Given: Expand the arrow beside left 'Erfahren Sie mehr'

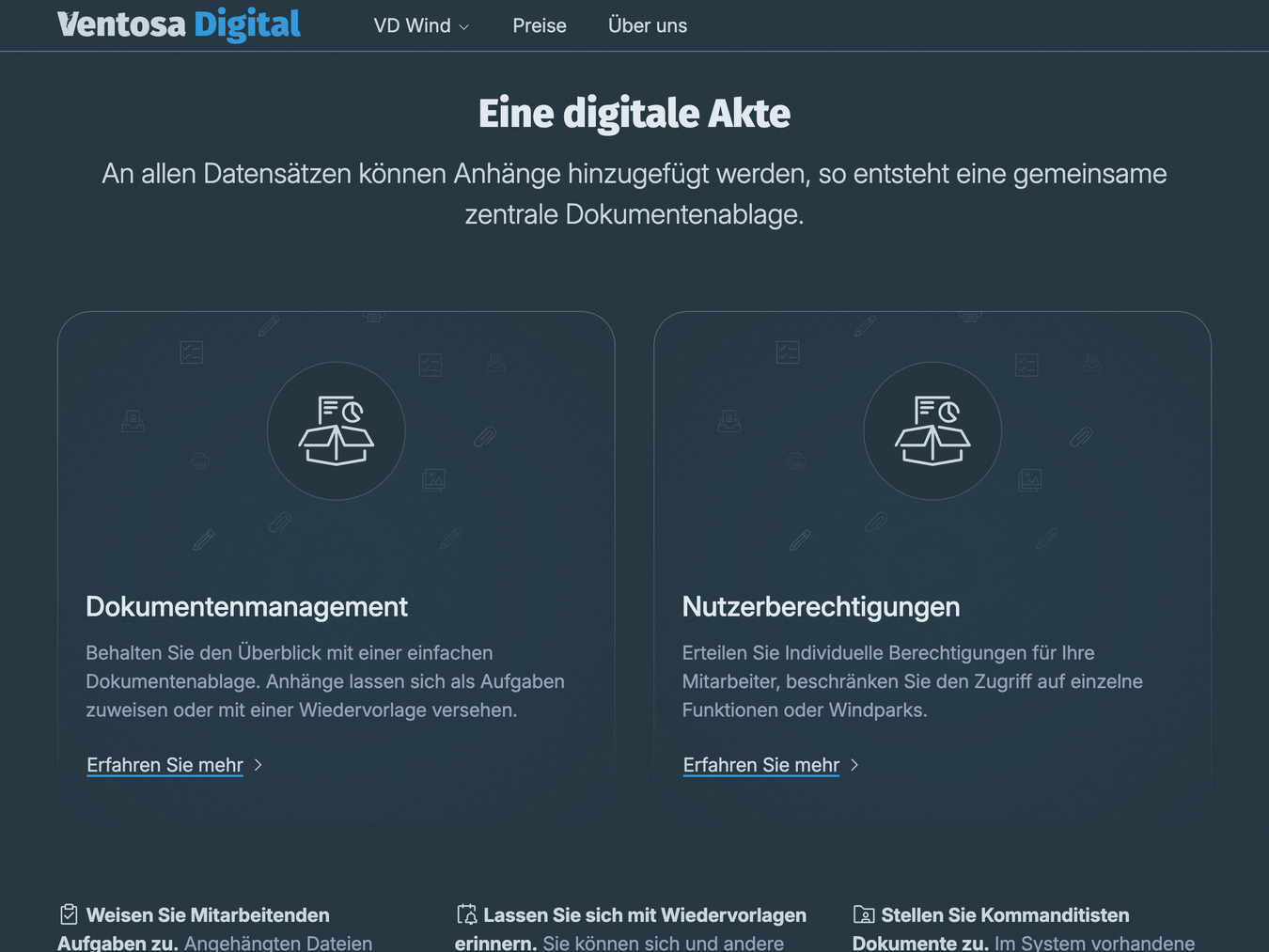Looking at the screenshot, I should pos(258,765).
